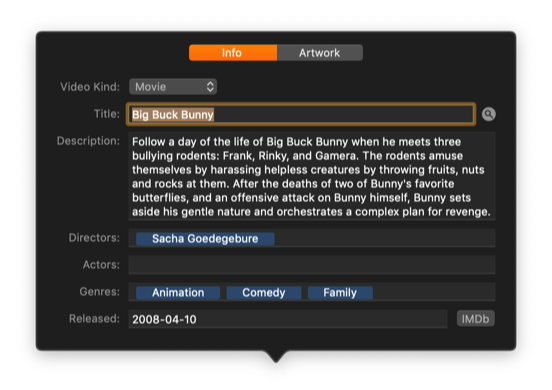This screenshot has height=390, width=552.
Task: Click the Description label
Action: tap(88, 141)
